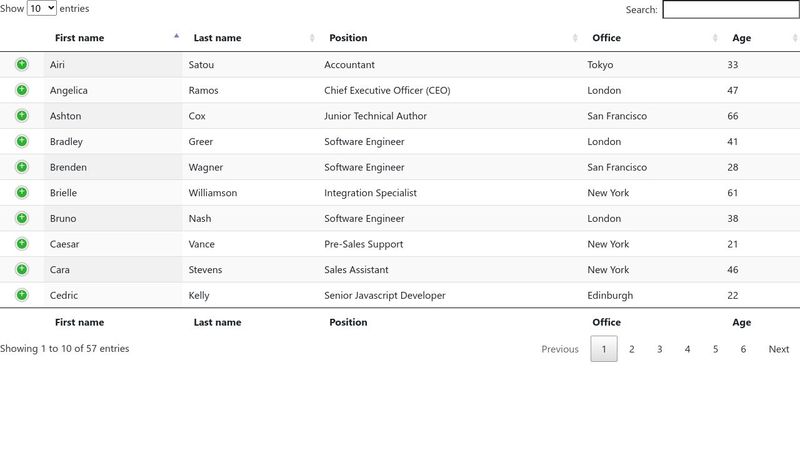Image resolution: width=800 pixels, height=450 pixels.
Task: Jump to page 6 of table
Action: (743, 349)
